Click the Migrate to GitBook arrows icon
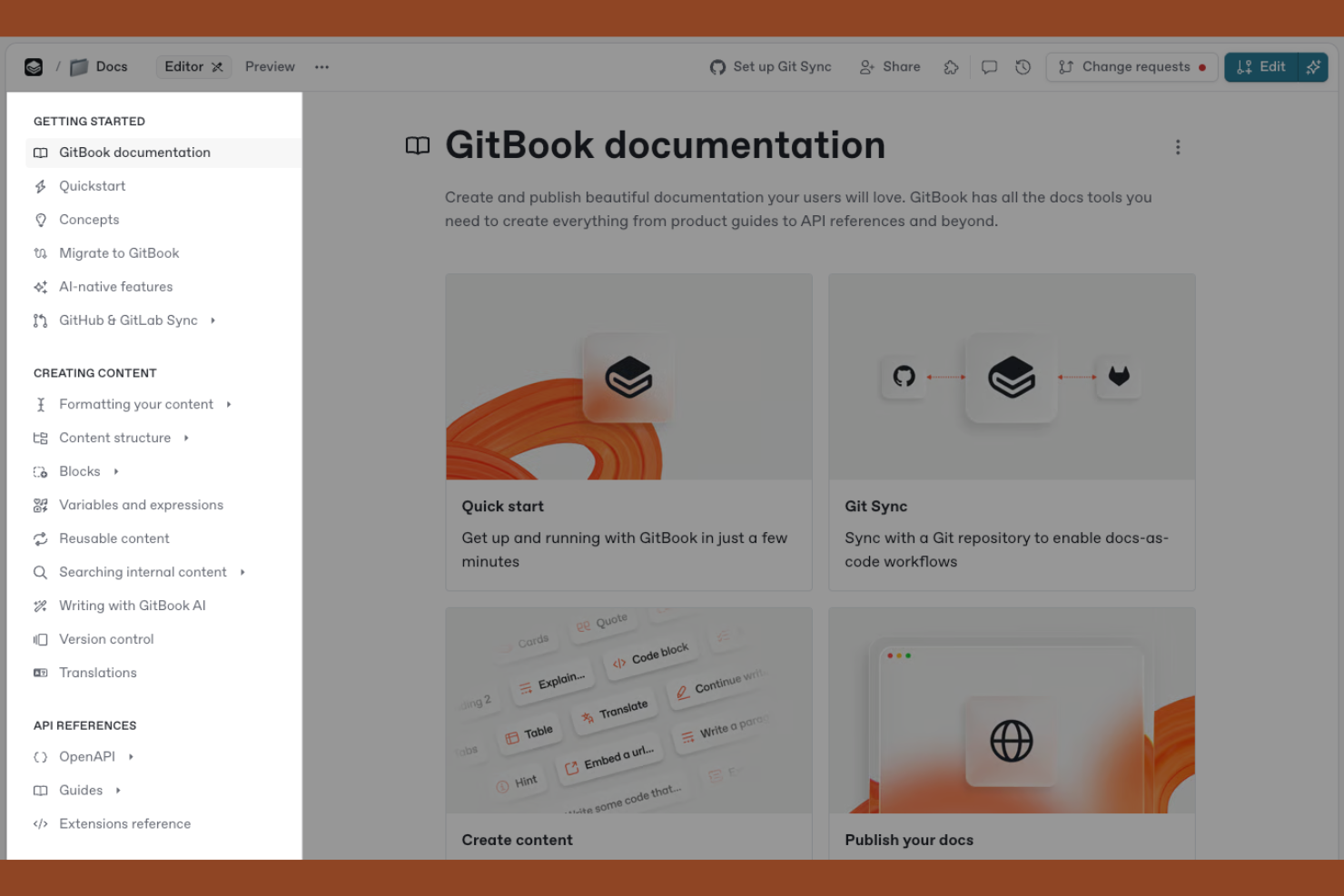The width and height of the screenshot is (1344, 896). point(41,253)
